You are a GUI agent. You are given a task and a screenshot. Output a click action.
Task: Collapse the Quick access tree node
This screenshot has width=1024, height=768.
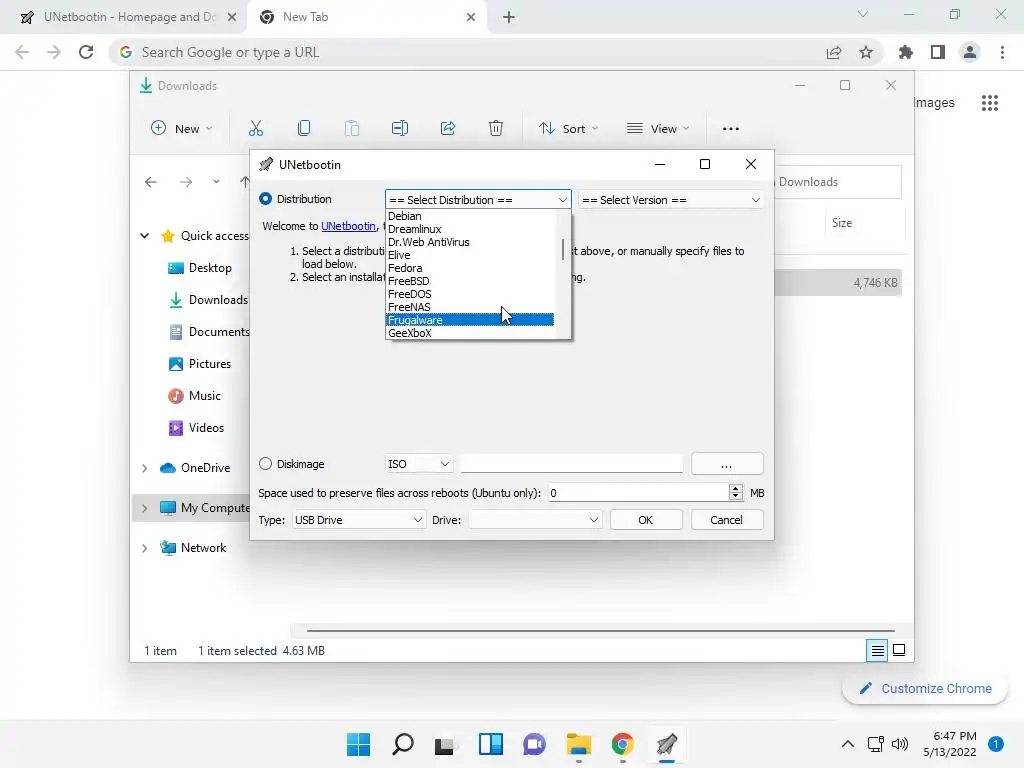coord(145,236)
